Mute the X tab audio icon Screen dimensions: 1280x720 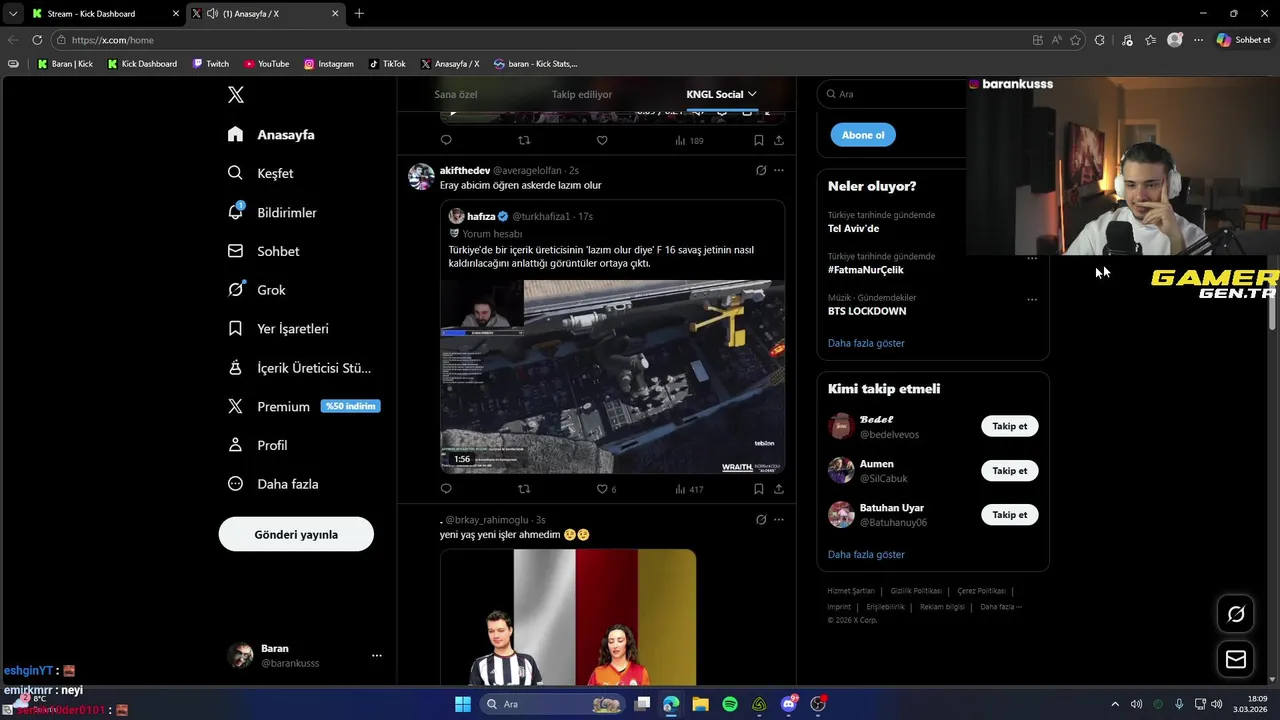pyautogui.click(x=212, y=14)
